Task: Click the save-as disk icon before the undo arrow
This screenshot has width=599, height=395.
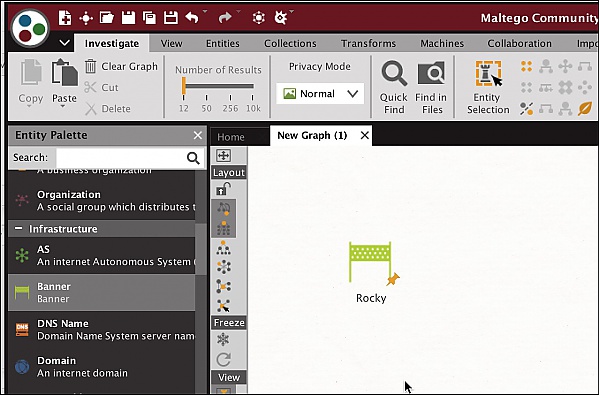Action: coord(171,18)
